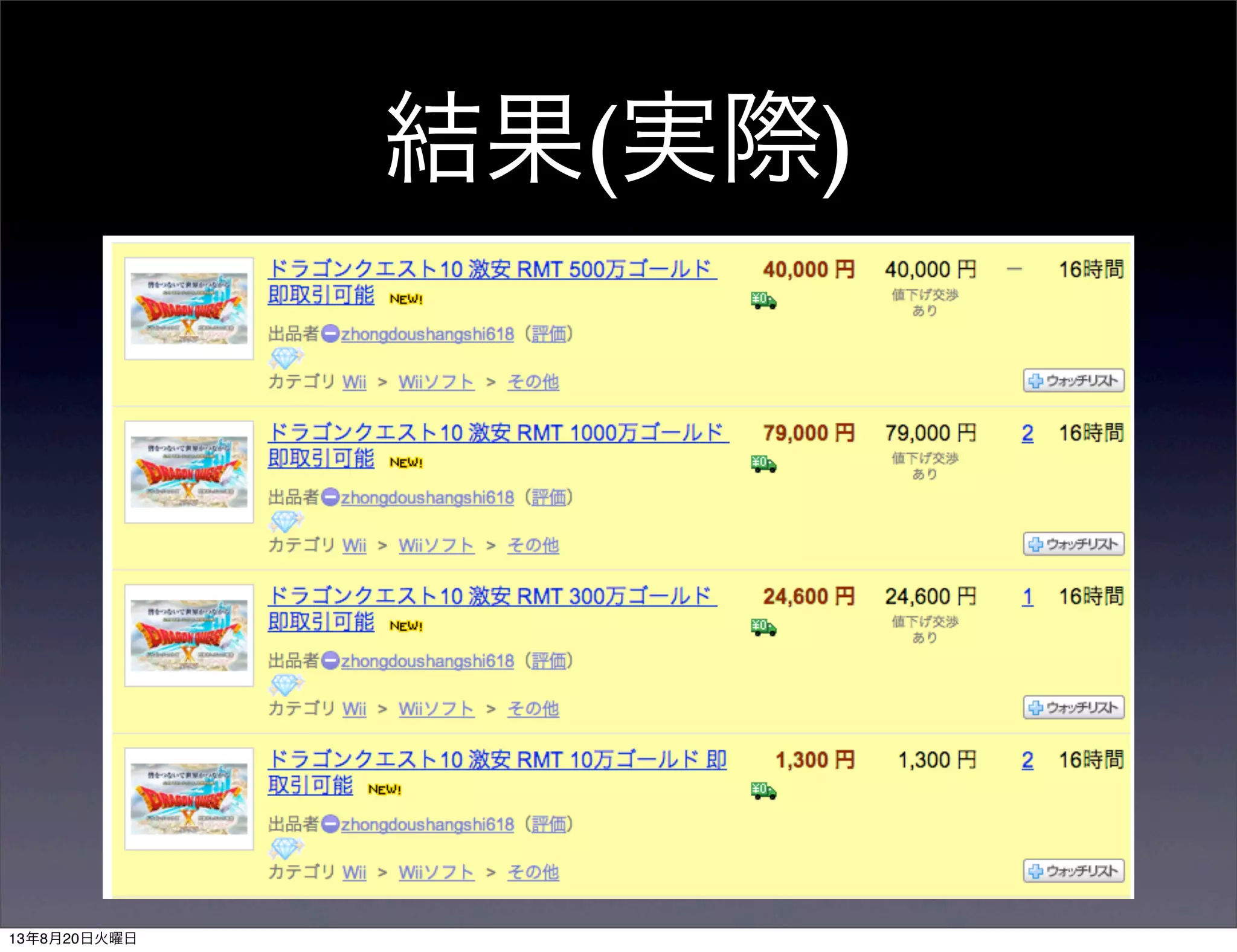Open seller zhongdoushangshi618 in 500万 listing

click(x=427, y=334)
